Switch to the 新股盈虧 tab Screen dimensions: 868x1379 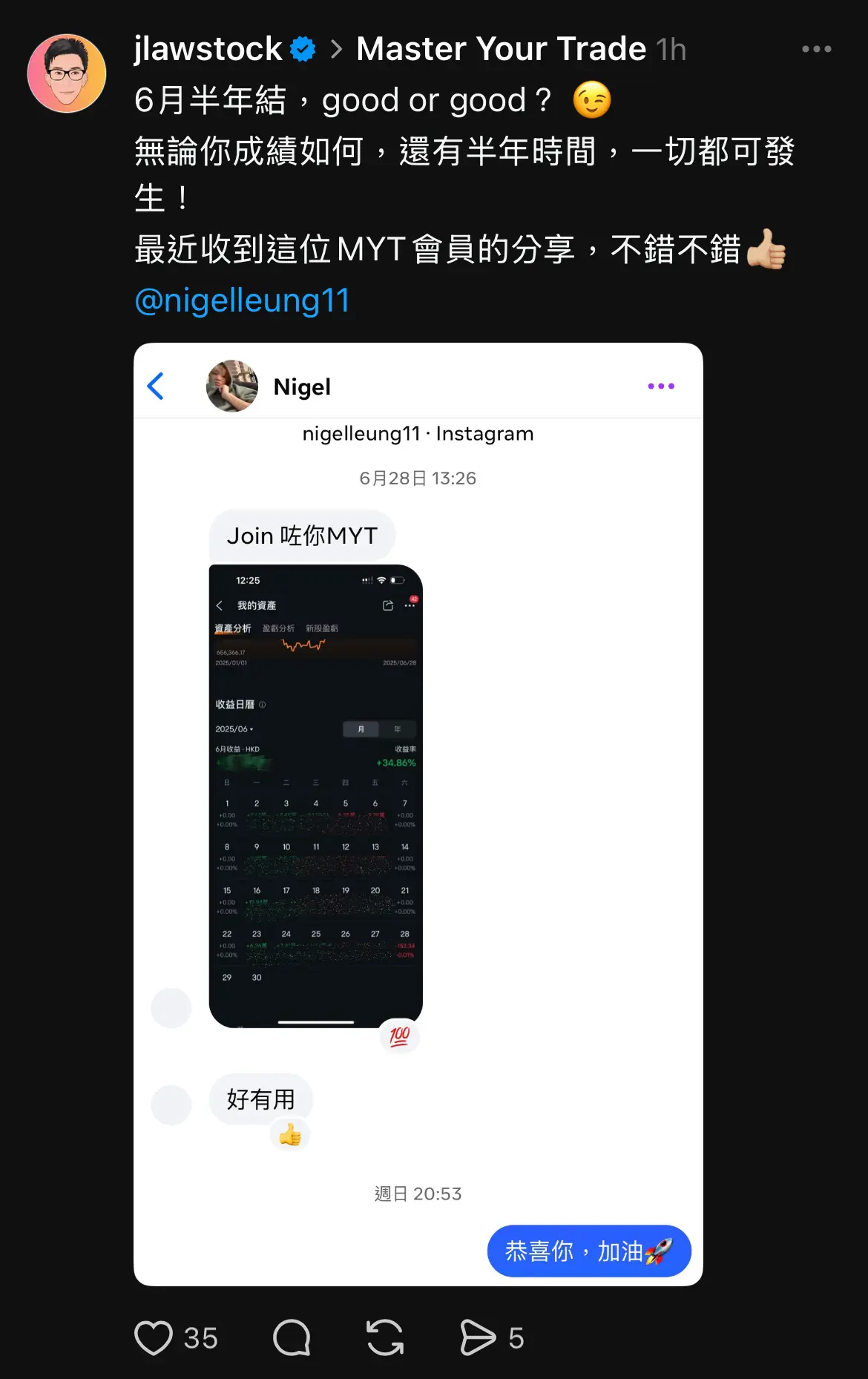pyautogui.click(x=322, y=628)
